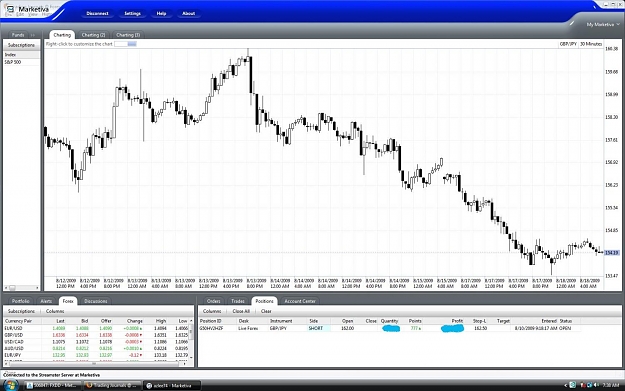Select the Forex tab
This screenshot has height=391, width=625.
pyautogui.click(x=68, y=301)
